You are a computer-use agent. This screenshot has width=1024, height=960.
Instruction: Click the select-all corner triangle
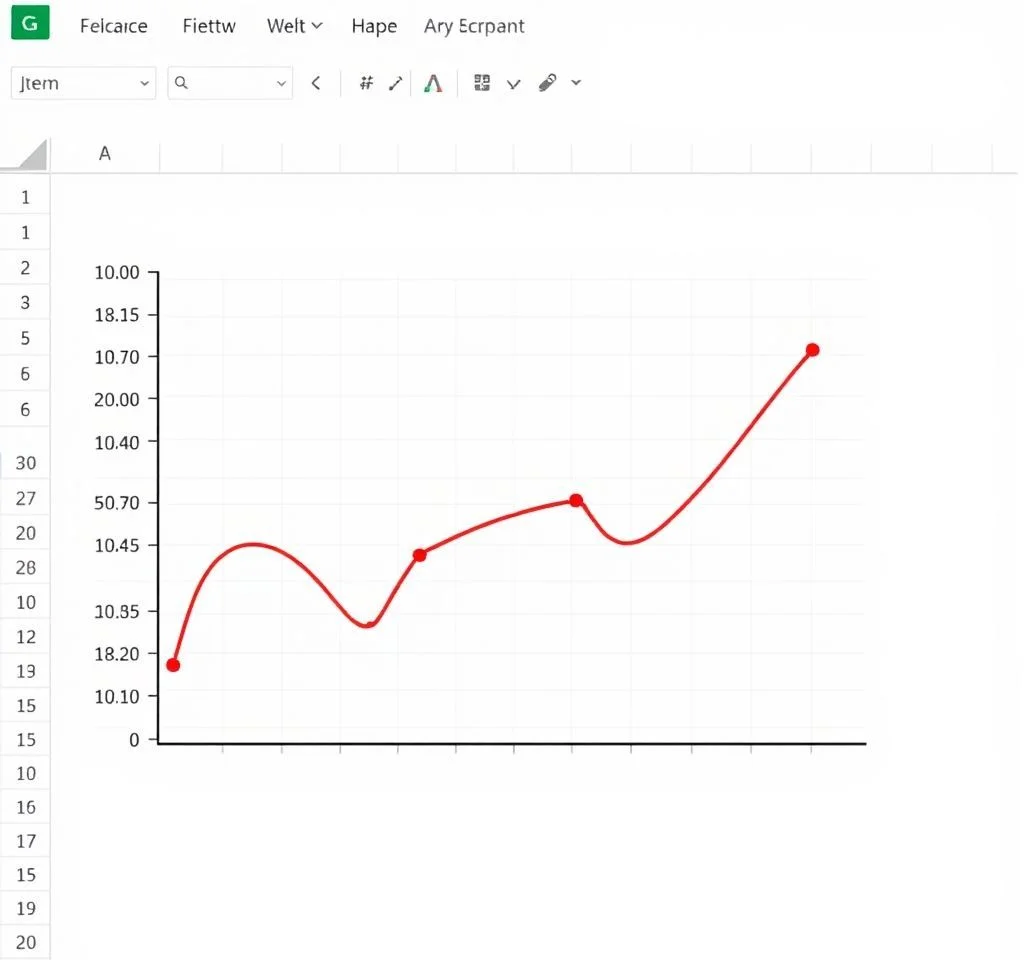pos(27,154)
